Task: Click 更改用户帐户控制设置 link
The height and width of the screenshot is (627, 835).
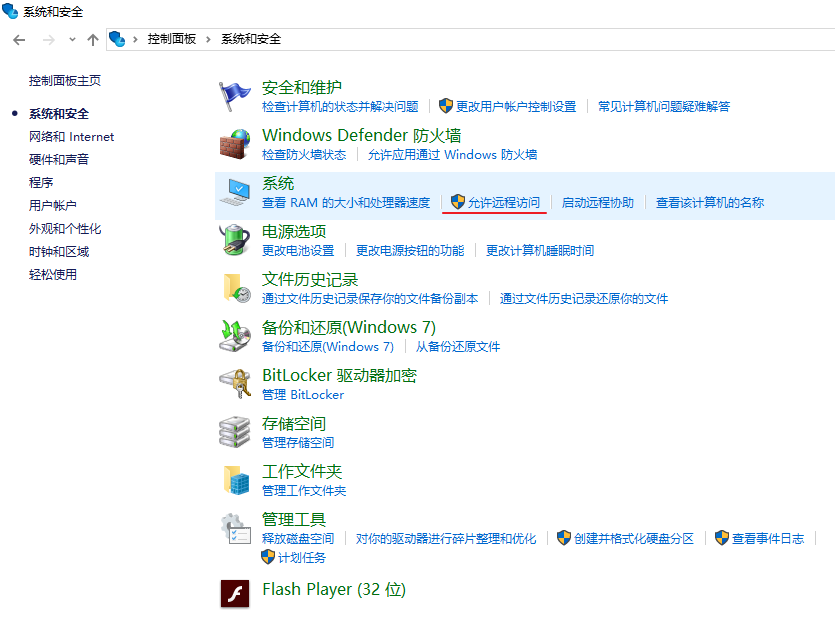Action: tap(516, 107)
